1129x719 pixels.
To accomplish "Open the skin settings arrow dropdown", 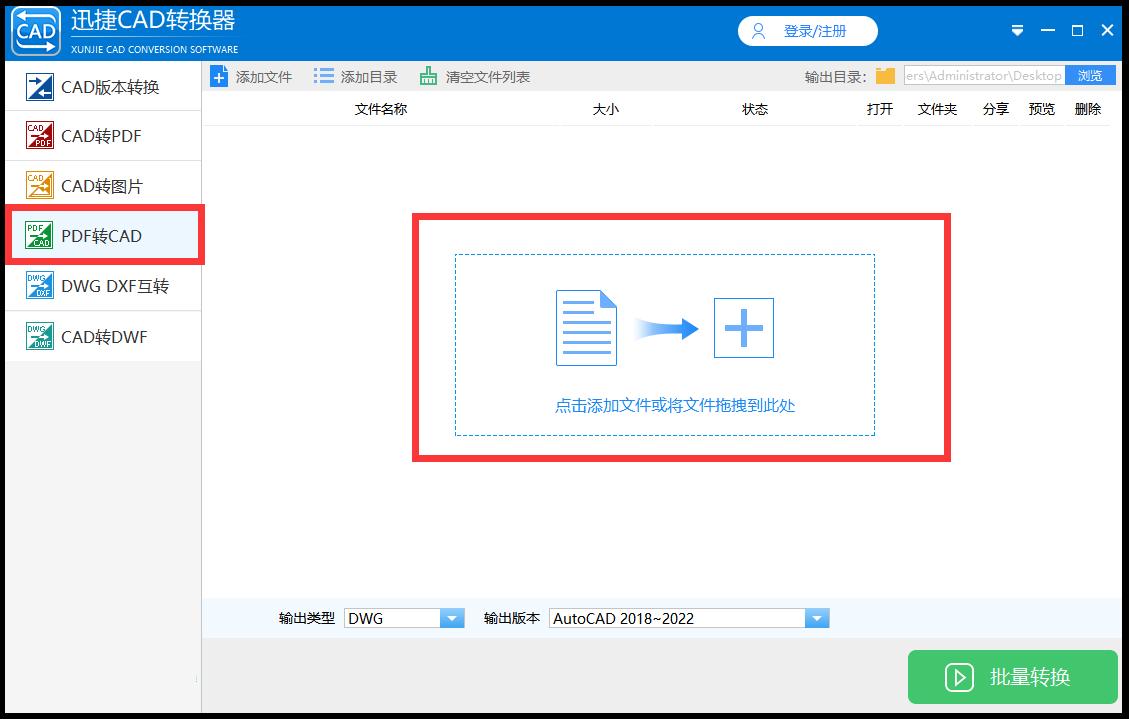I will (1017, 31).
